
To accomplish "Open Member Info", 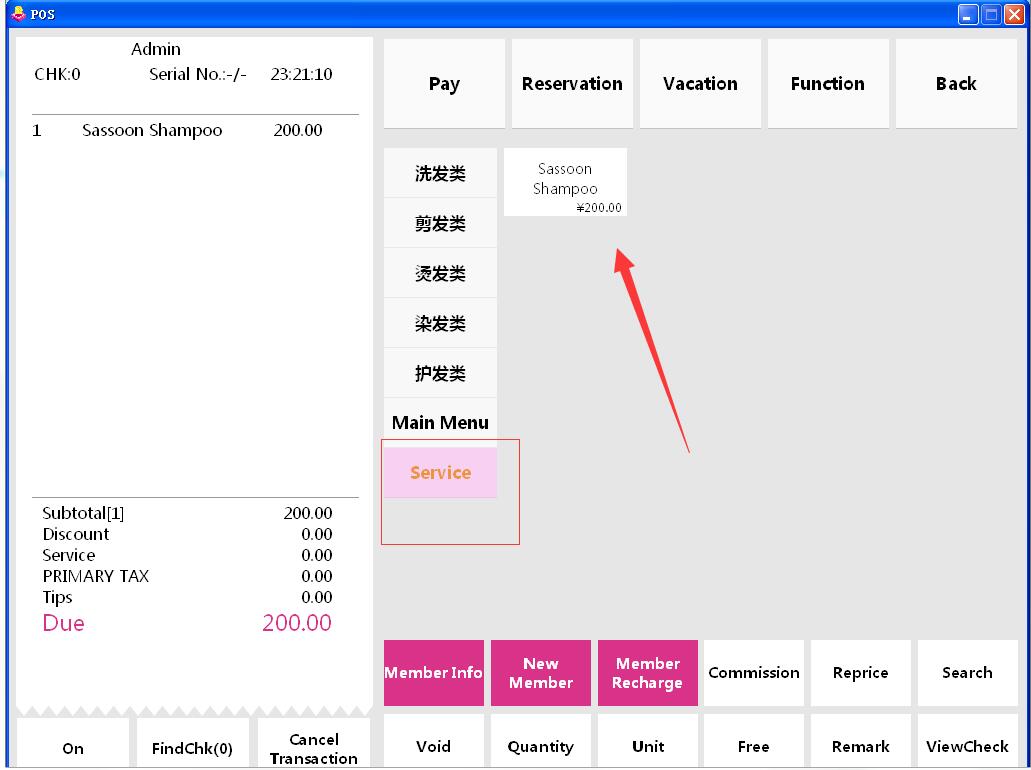I will point(433,673).
